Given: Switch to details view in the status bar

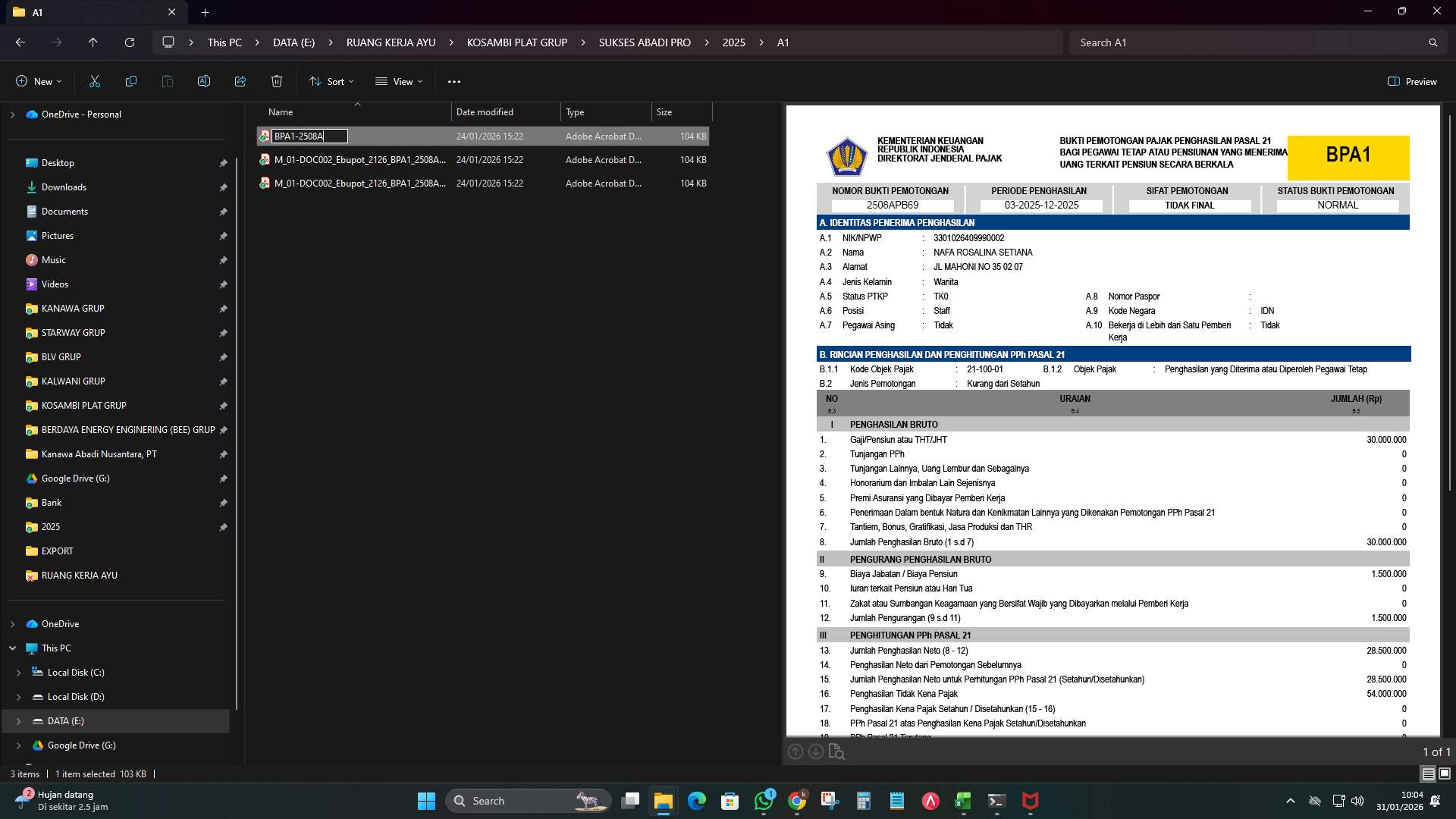Looking at the screenshot, I should tap(1429, 774).
